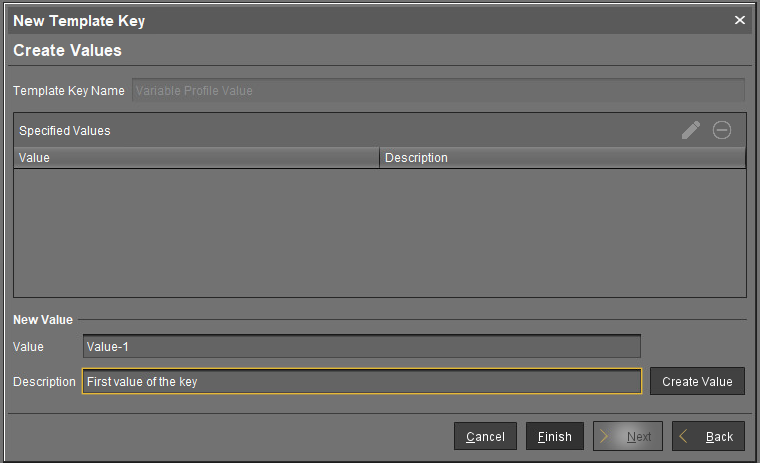
Task: Click into the Value-1 input field
Action: pyautogui.click(x=361, y=346)
